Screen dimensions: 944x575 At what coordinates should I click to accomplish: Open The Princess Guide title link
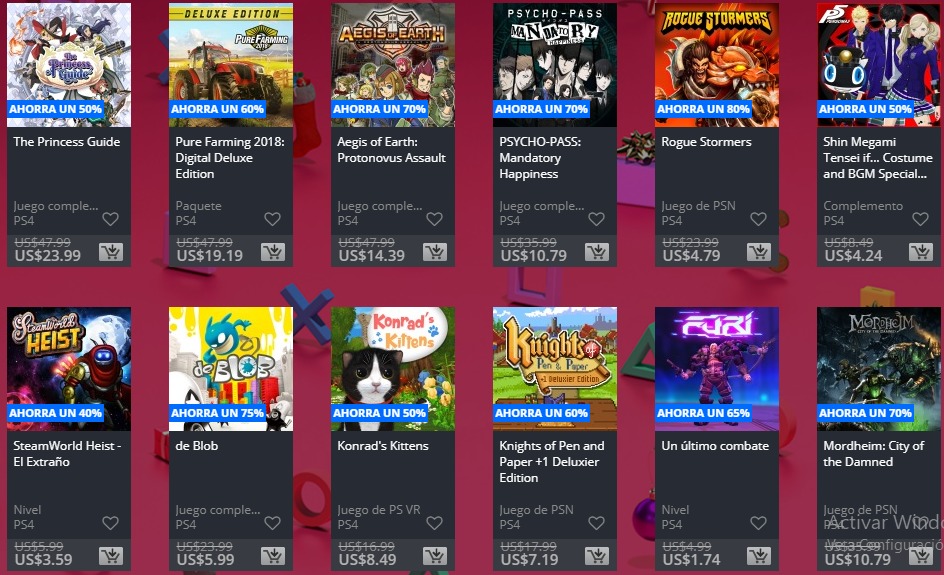click(67, 142)
